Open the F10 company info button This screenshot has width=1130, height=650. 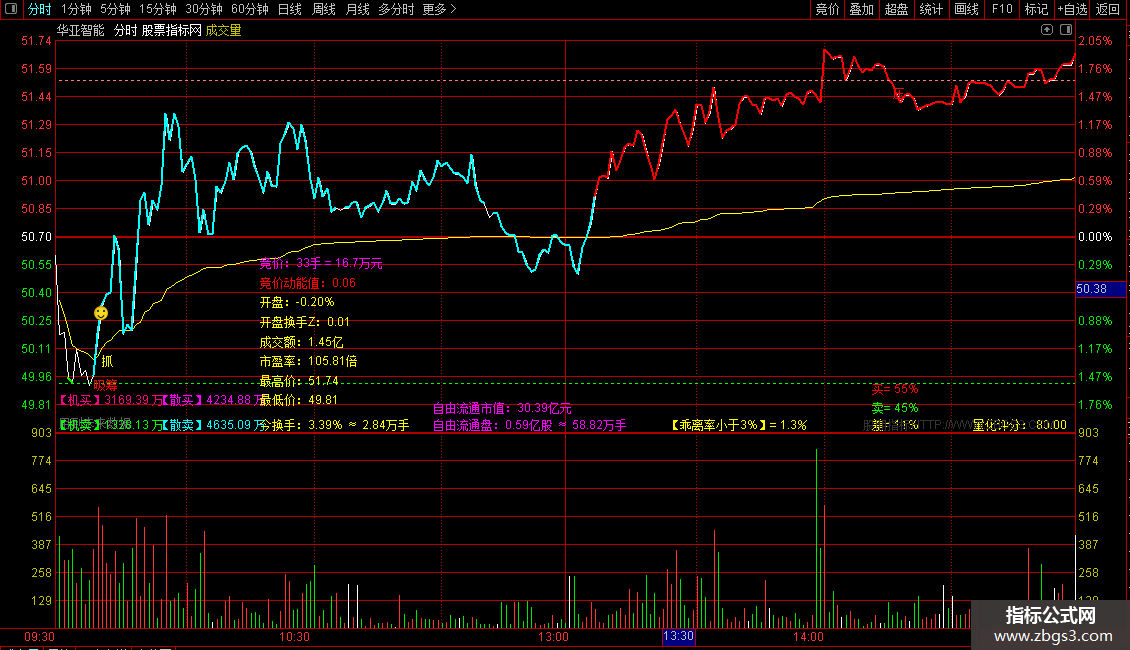click(1002, 9)
